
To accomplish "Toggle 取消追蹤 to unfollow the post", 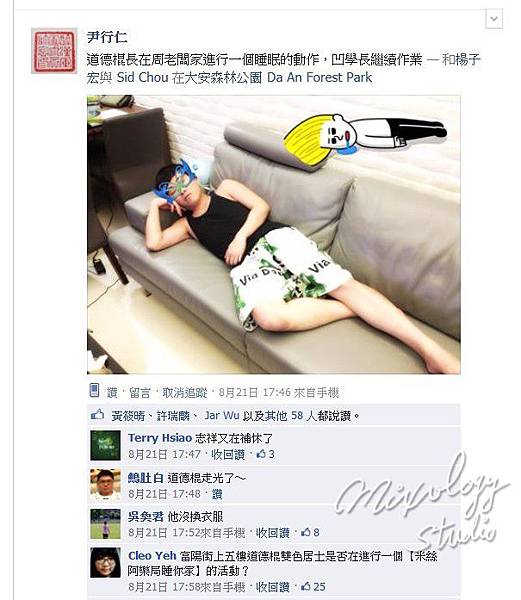I will pyautogui.click(x=185, y=393).
